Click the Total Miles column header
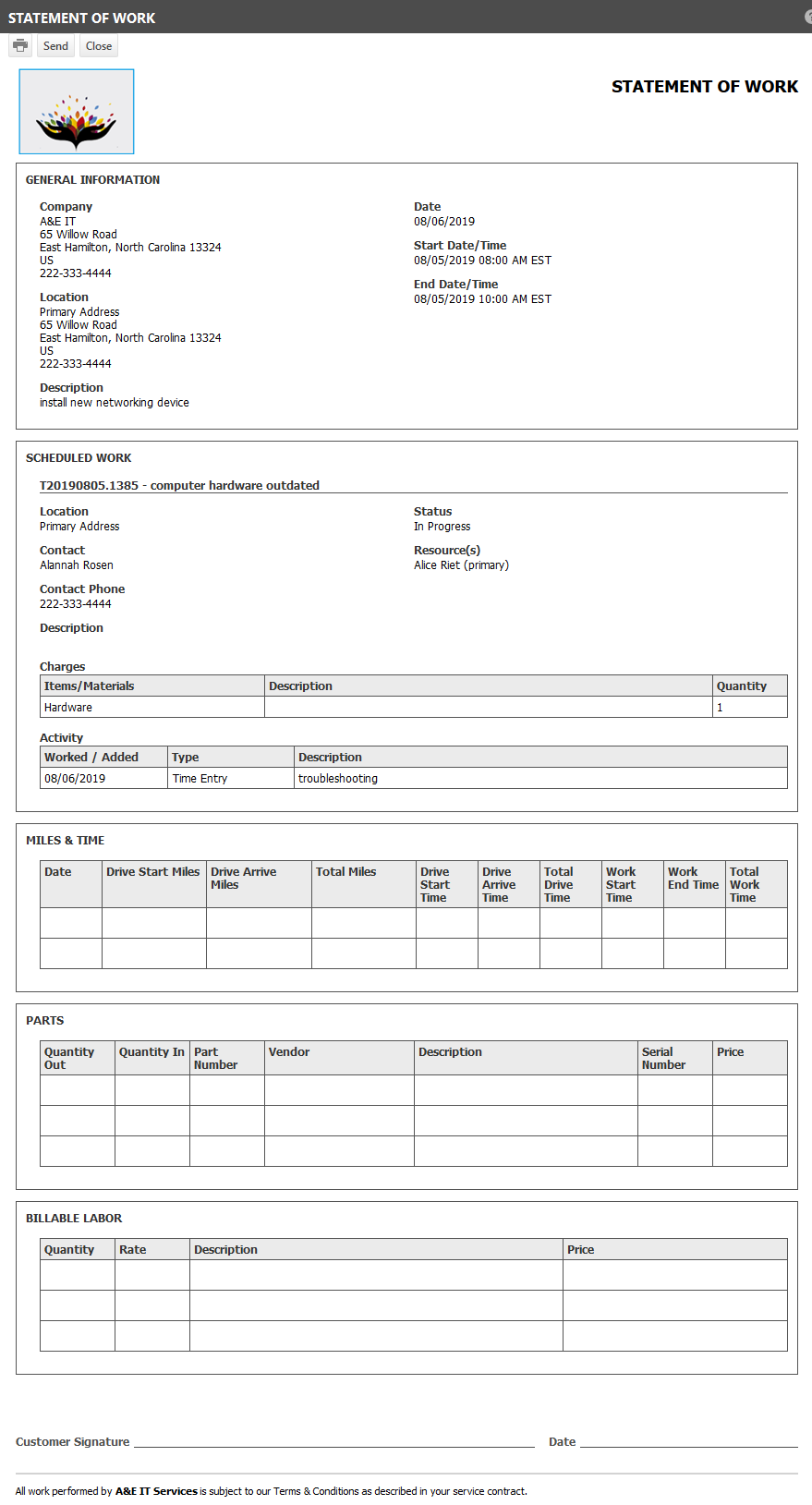The image size is (812, 1505). tap(363, 884)
